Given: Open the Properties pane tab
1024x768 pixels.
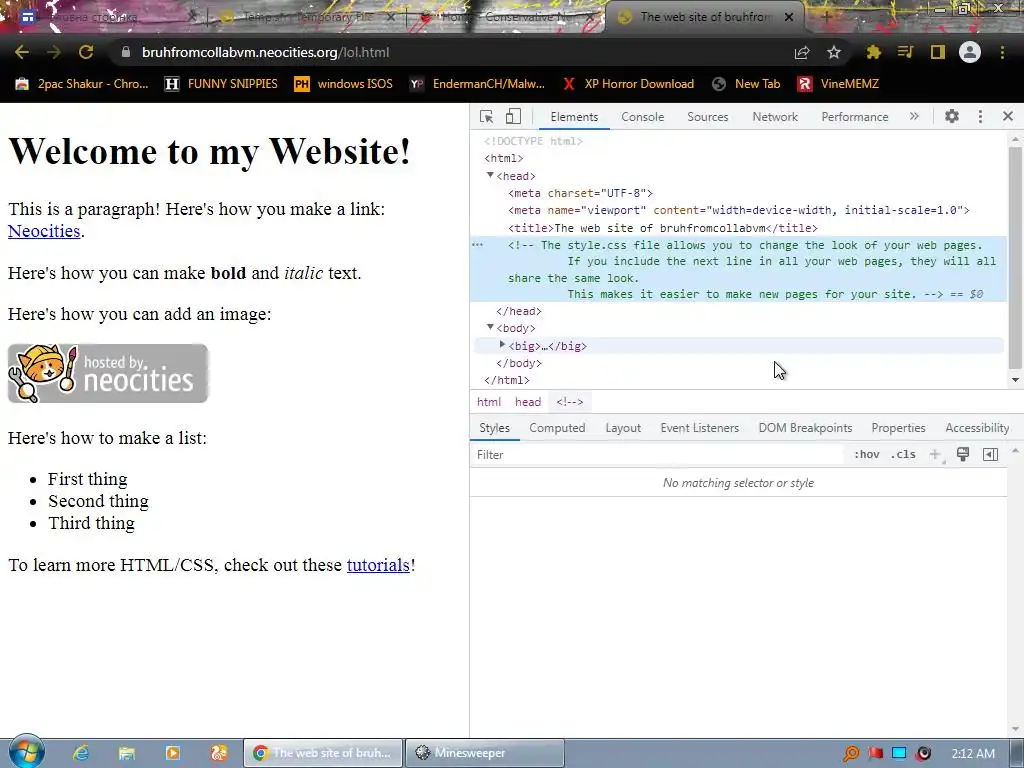Looking at the screenshot, I should [x=898, y=428].
